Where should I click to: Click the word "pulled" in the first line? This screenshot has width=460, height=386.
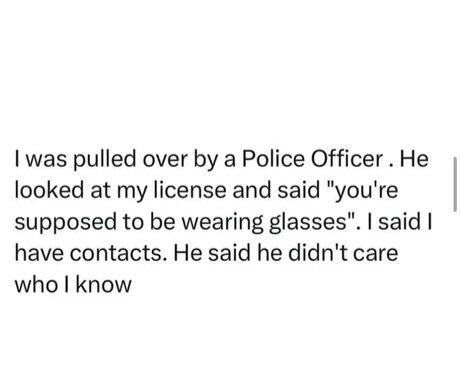pyautogui.click(x=105, y=160)
